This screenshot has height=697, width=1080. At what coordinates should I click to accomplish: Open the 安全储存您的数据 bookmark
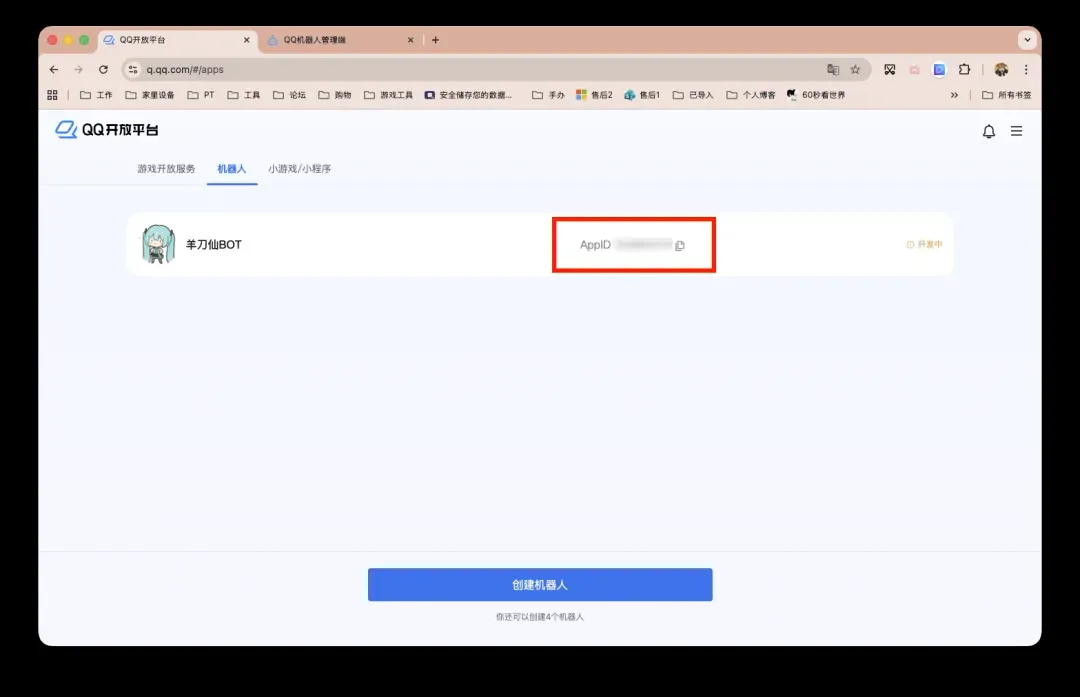[468, 95]
